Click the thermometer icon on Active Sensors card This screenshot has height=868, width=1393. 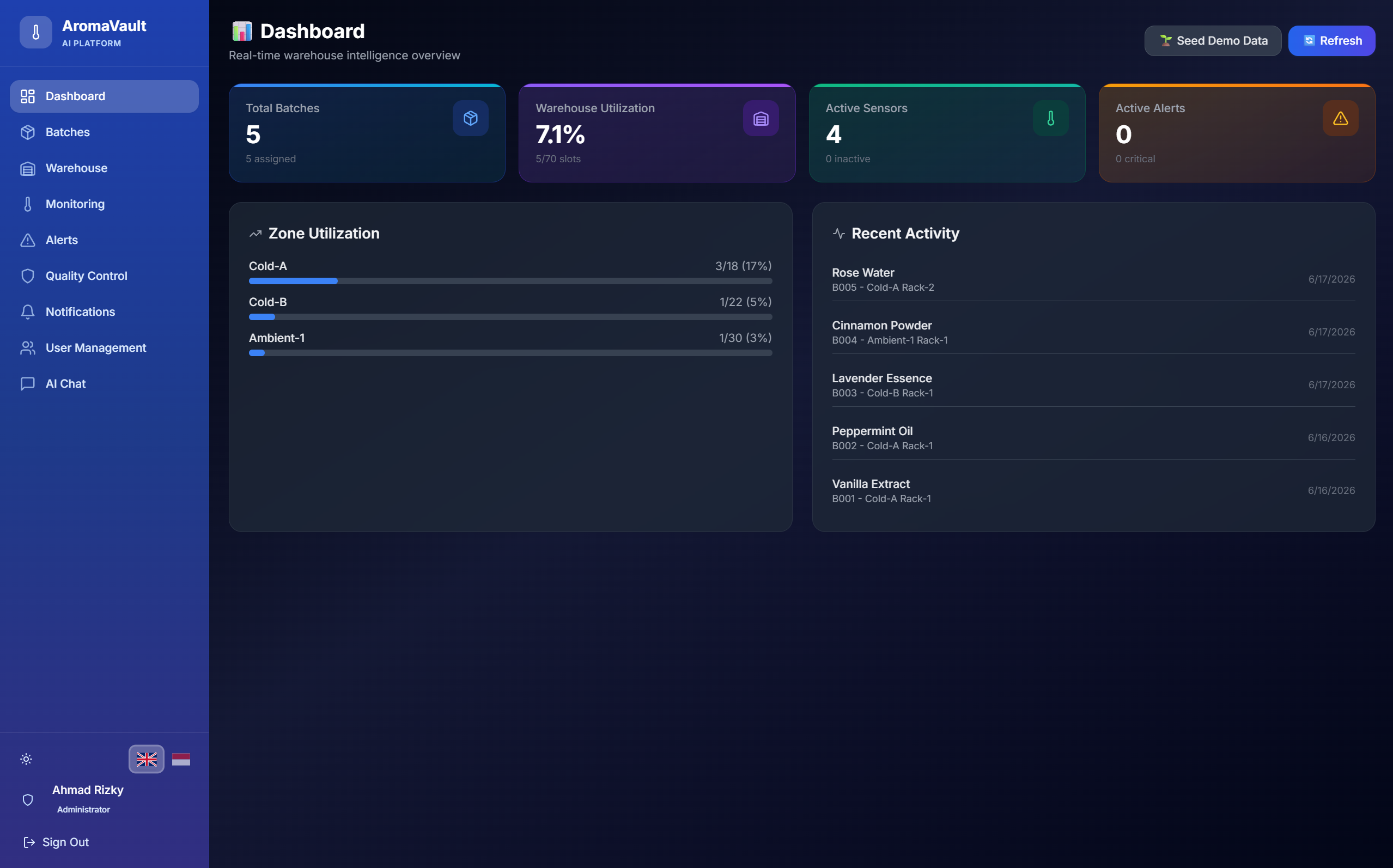(1051, 118)
